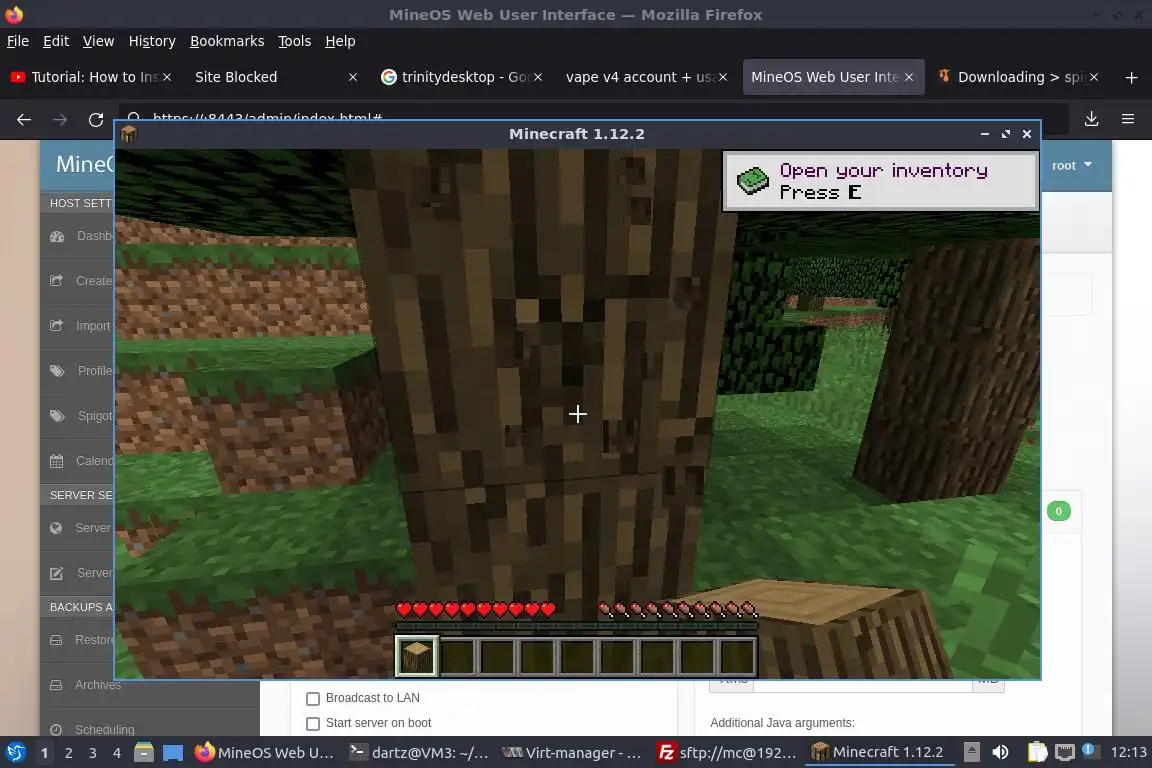Expand the system tray hidden icons arrow
The image size is (1152, 768).
tap(971, 752)
